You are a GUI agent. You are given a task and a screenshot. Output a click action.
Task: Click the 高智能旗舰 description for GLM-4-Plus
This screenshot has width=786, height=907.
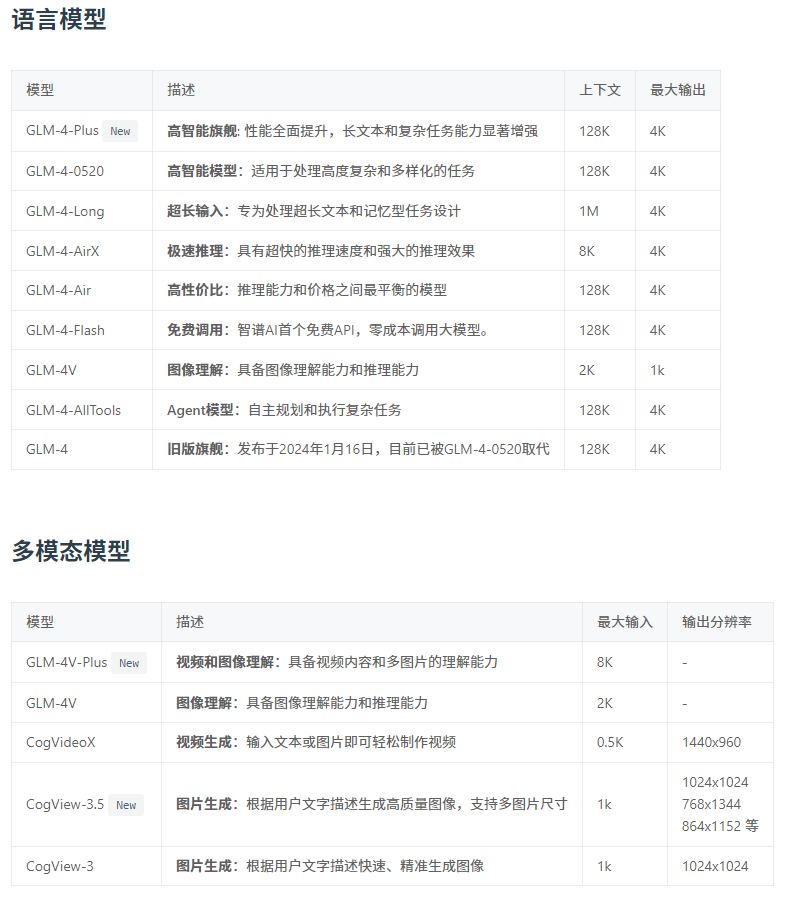tap(352, 131)
